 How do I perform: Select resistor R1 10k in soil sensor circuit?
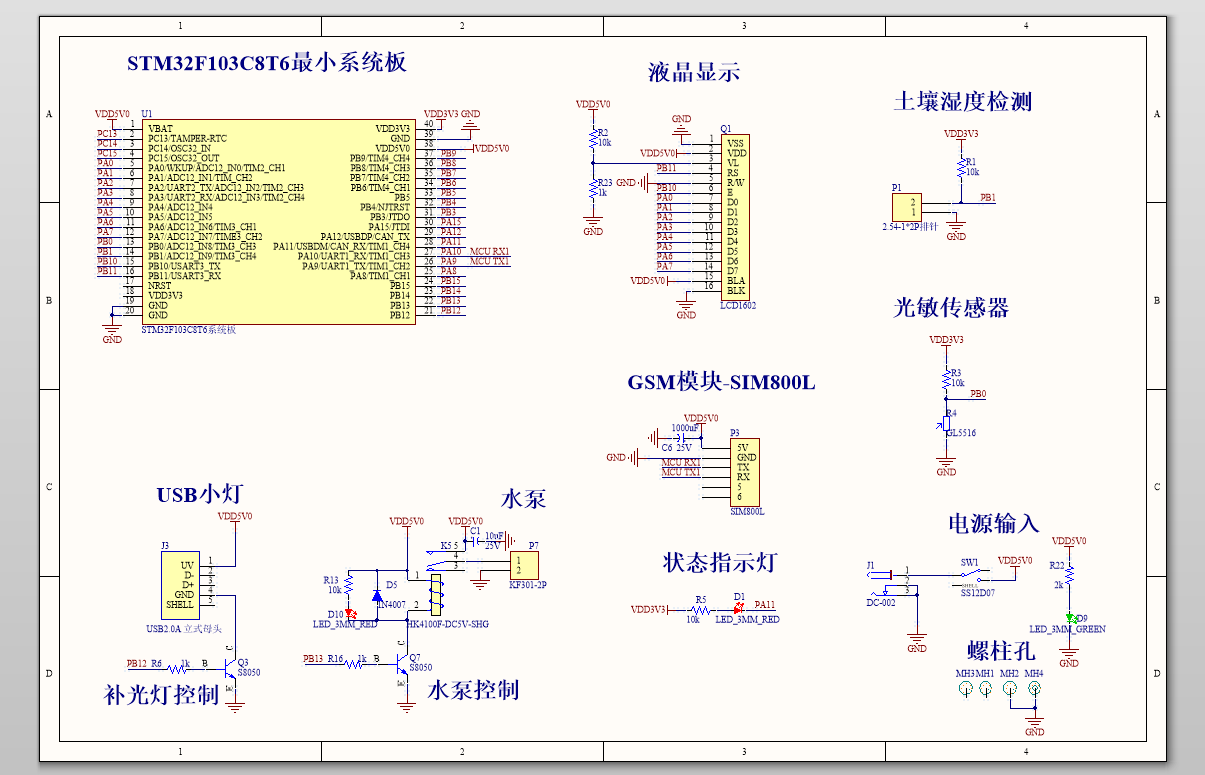(x=961, y=167)
